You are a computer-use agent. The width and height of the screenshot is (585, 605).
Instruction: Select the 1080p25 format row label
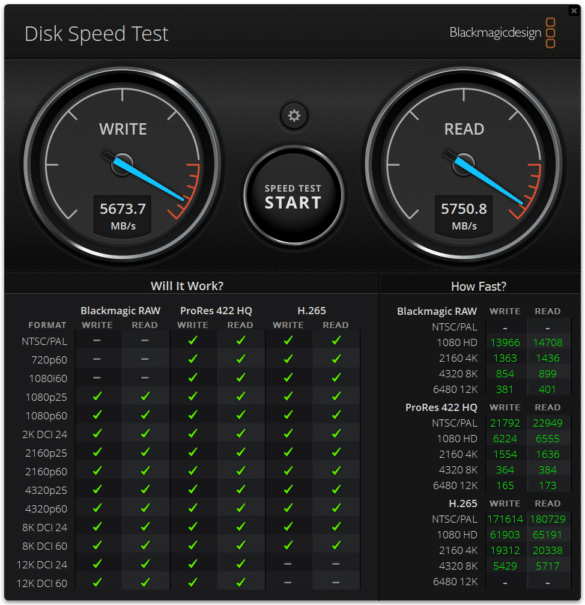pos(46,397)
